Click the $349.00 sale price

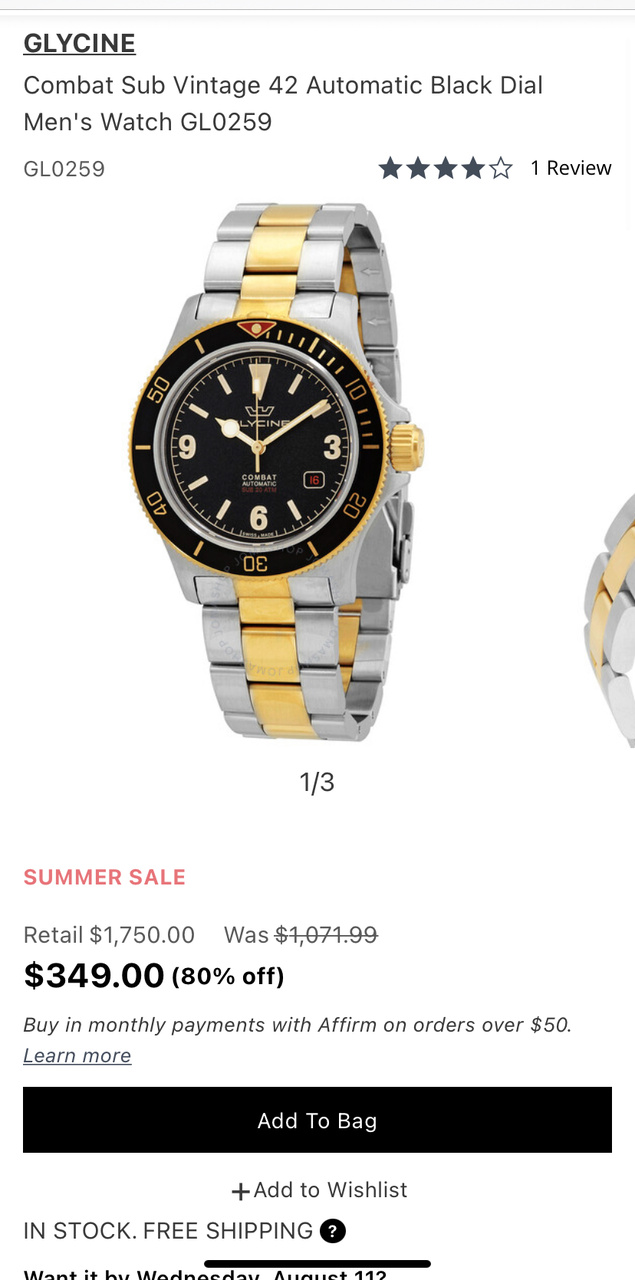click(94, 975)
